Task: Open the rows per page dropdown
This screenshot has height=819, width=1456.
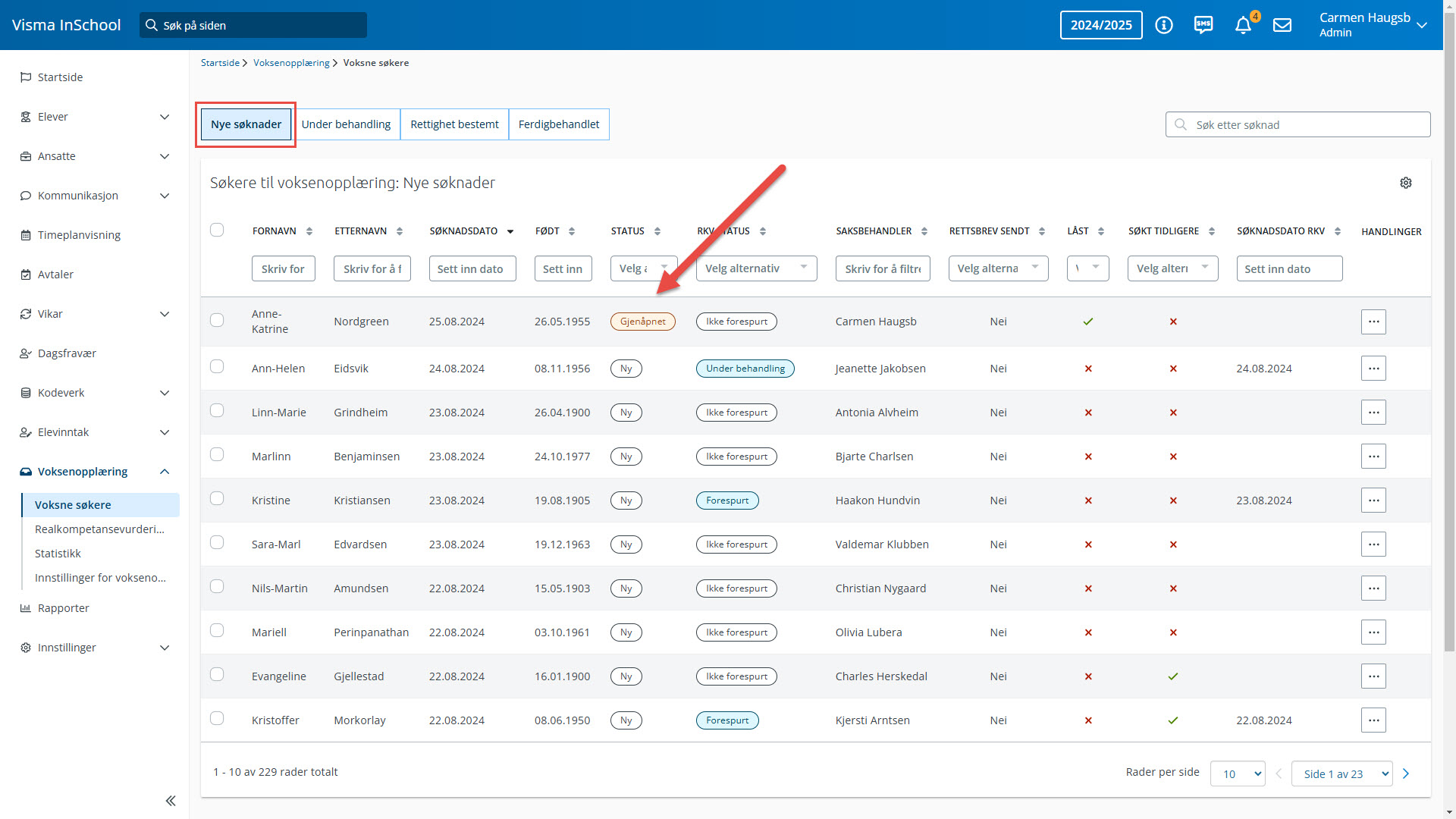Action: coord(1238,773)
